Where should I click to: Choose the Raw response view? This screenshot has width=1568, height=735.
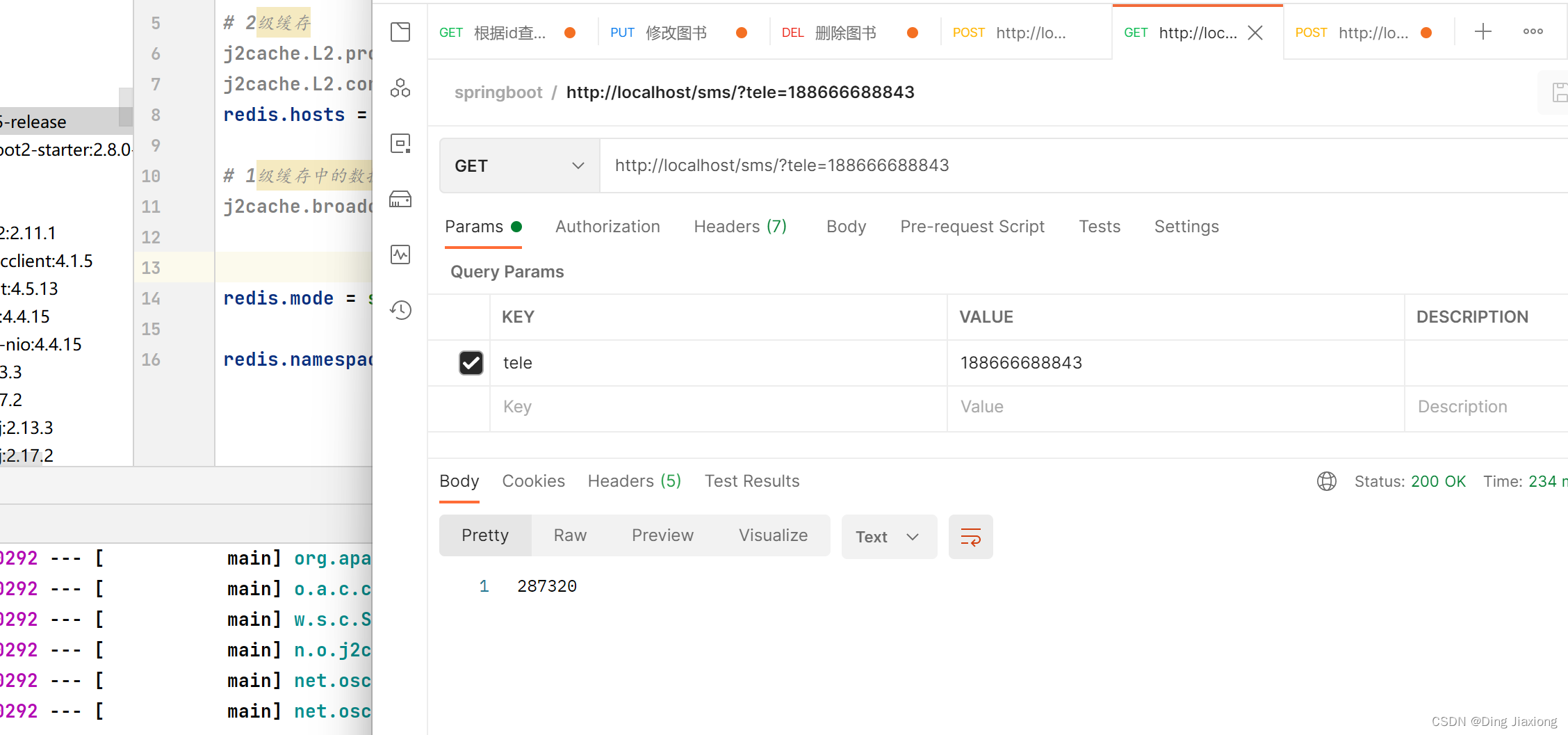[570, 535]
